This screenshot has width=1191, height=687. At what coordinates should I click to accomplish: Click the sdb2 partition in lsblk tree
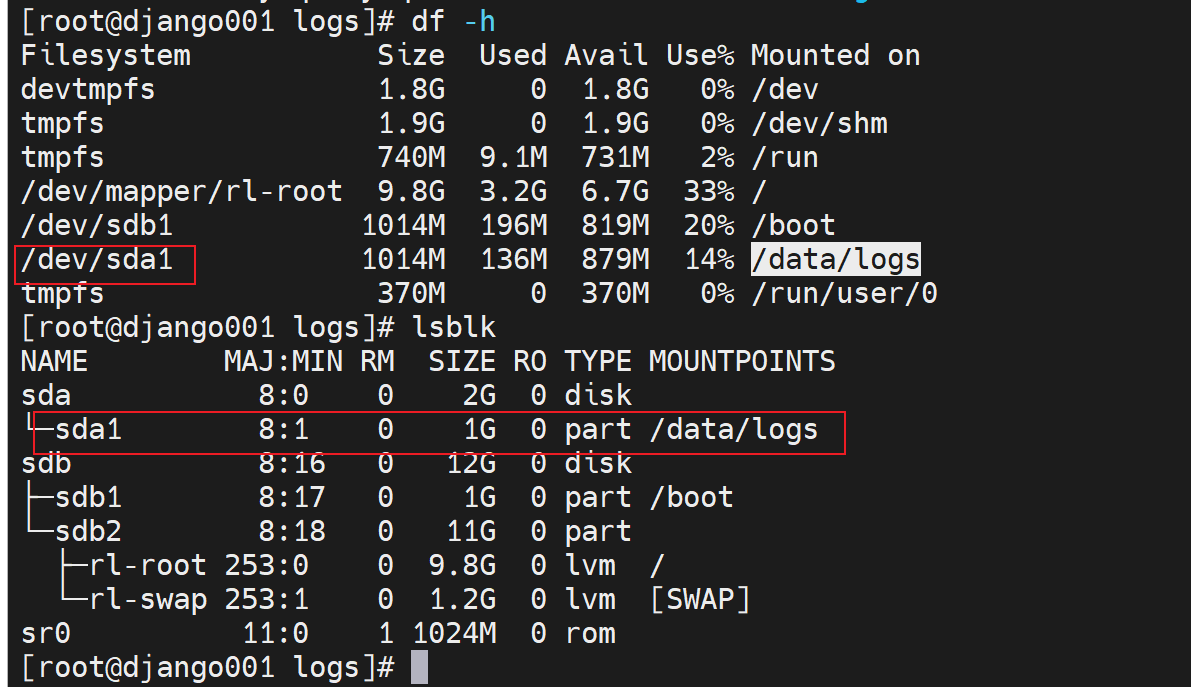pyautogui.click(x=88, y=532)
